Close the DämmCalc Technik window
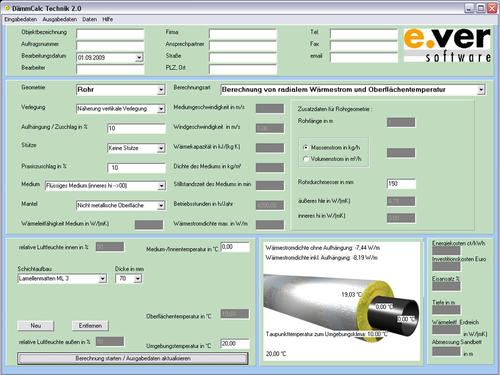 coord(492,8)
